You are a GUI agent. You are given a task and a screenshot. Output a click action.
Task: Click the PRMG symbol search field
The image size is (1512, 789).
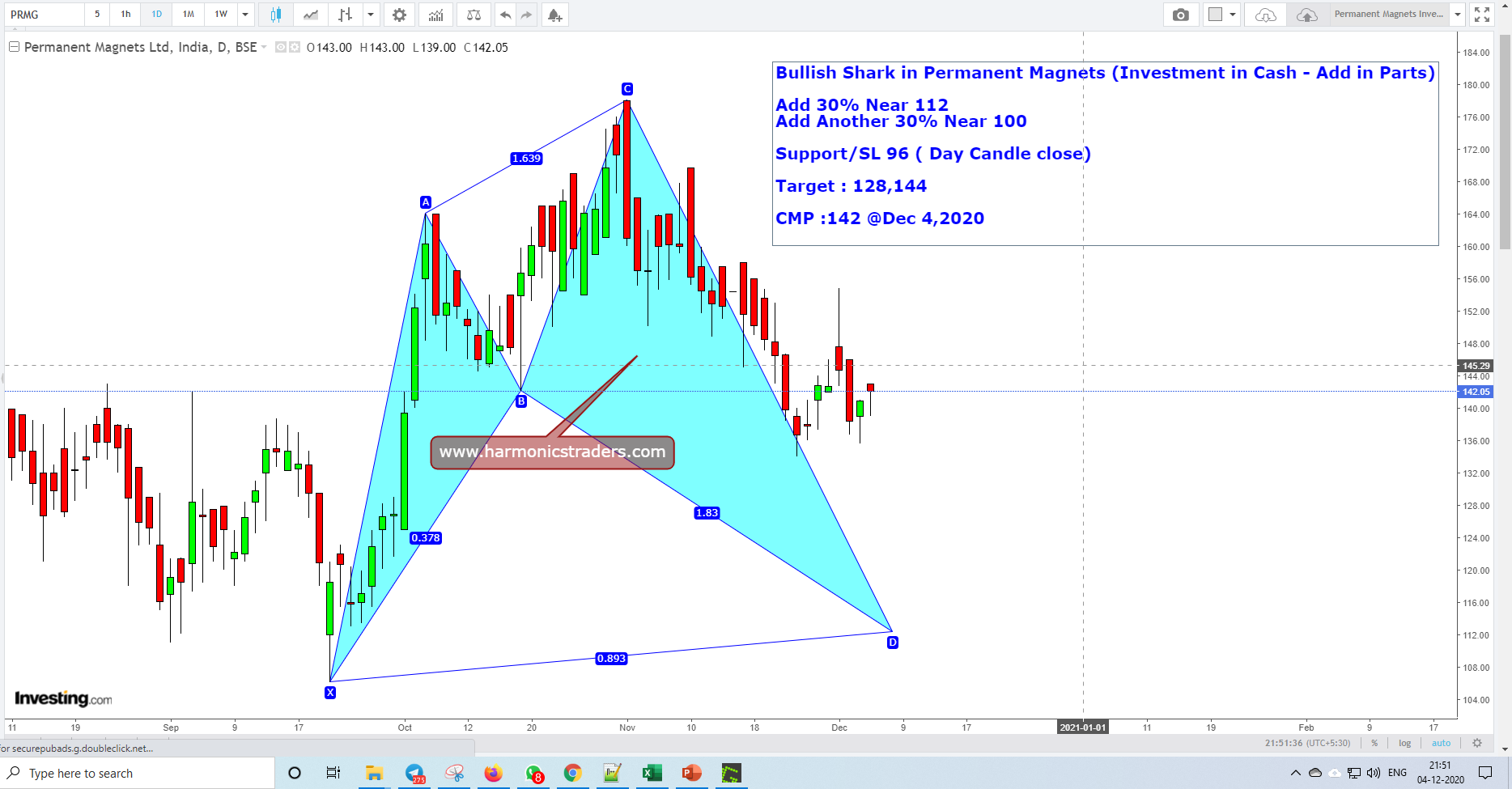(x=45, y=15)
